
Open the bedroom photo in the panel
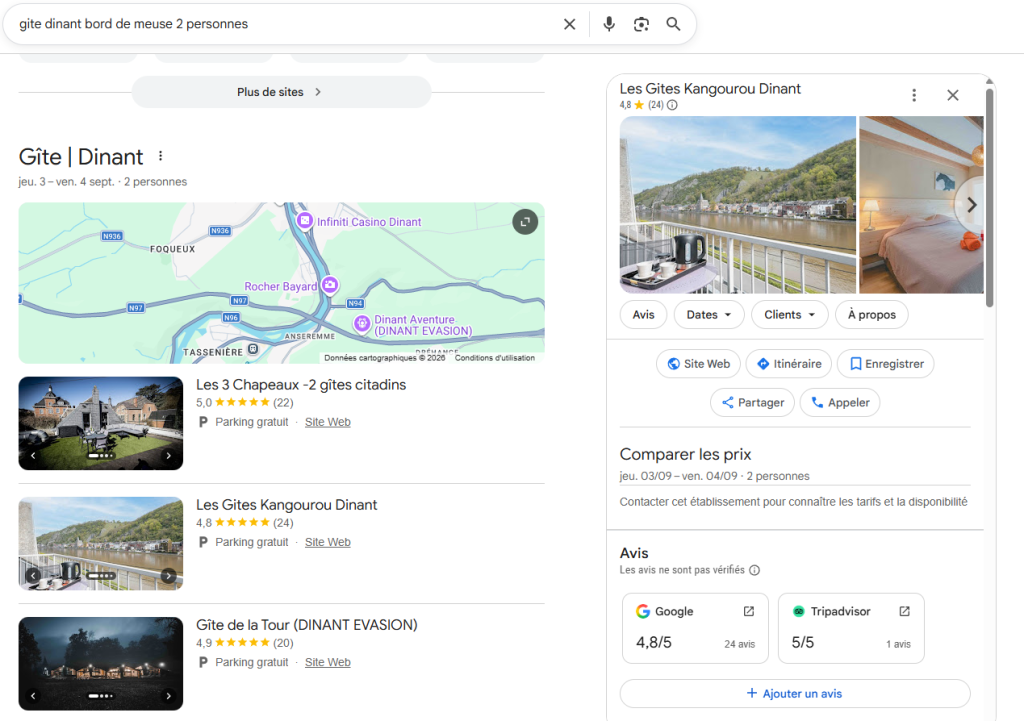[x=921, y=205]
